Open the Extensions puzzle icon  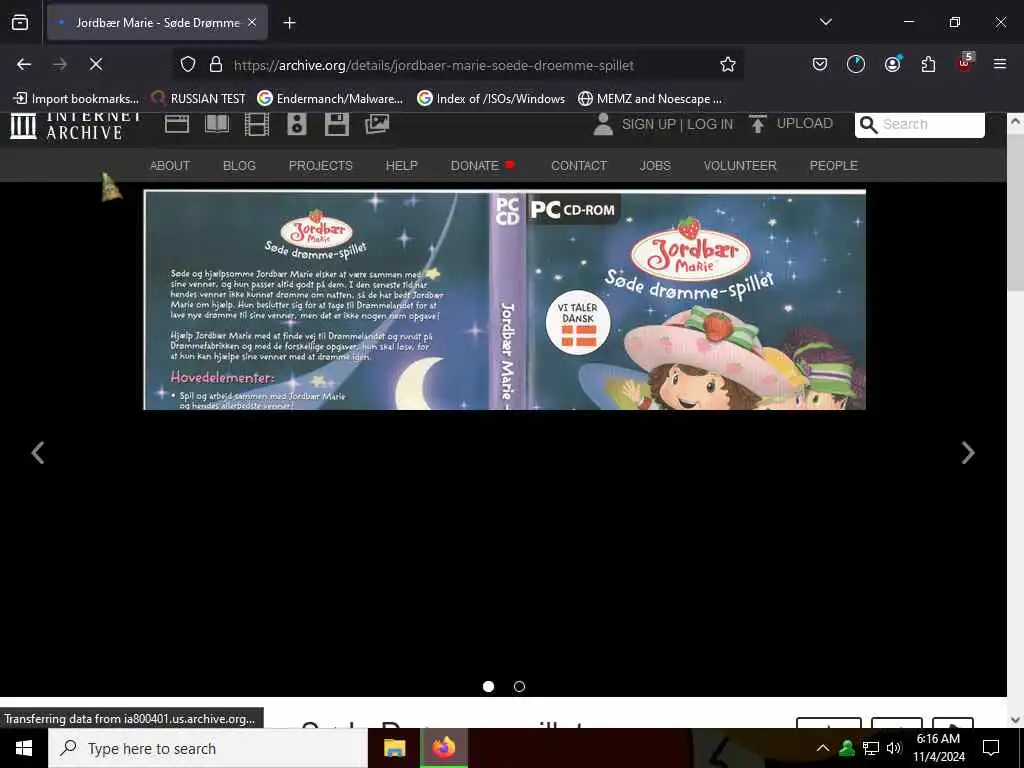click(928, 64)
